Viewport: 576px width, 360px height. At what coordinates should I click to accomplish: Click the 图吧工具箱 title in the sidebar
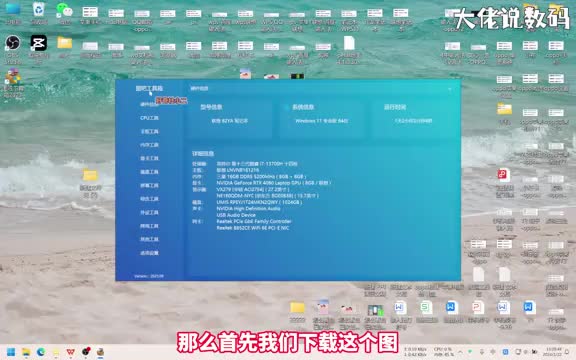(149, 89)
